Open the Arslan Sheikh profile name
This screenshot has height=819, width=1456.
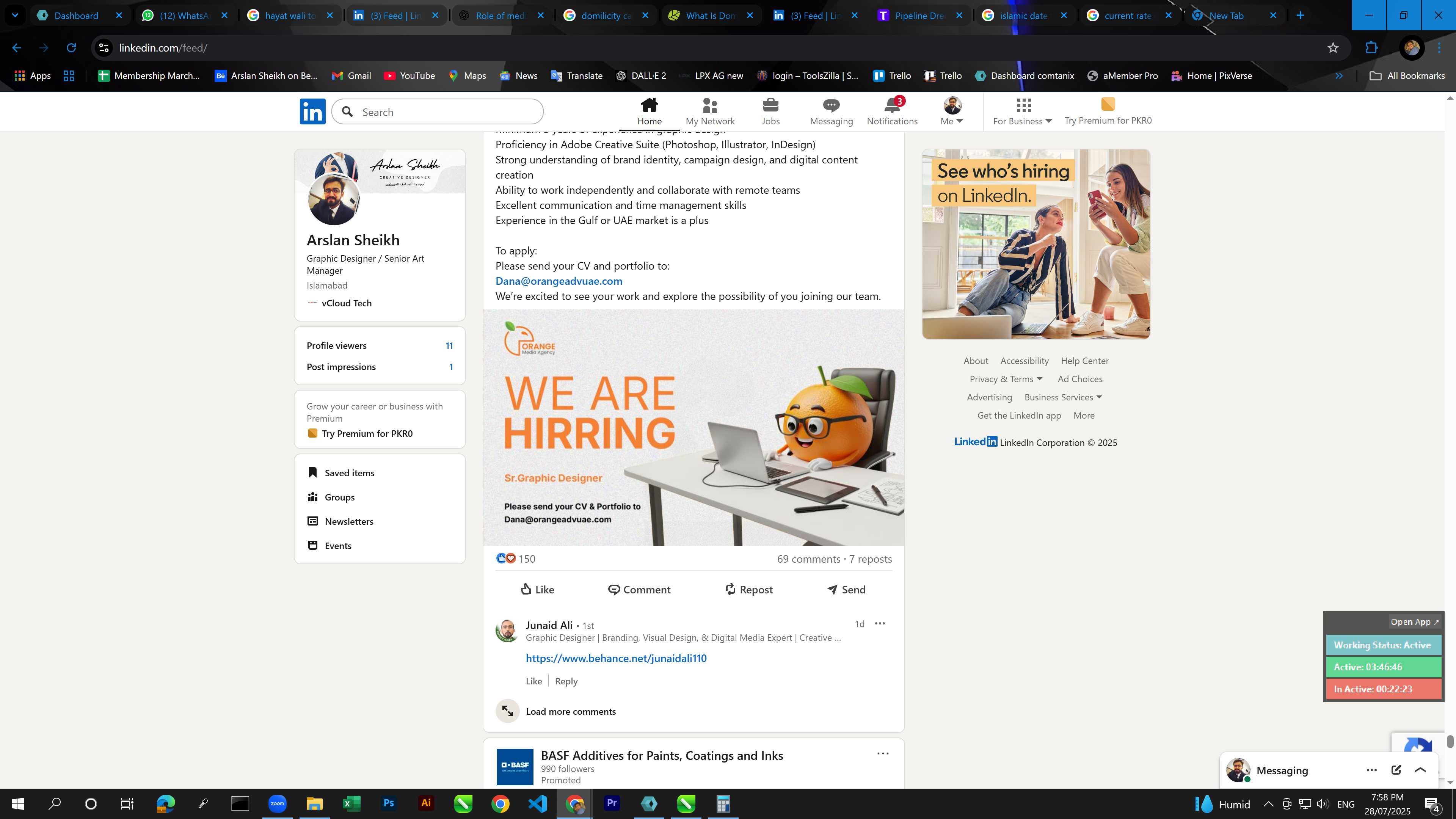tap(353, 240)
